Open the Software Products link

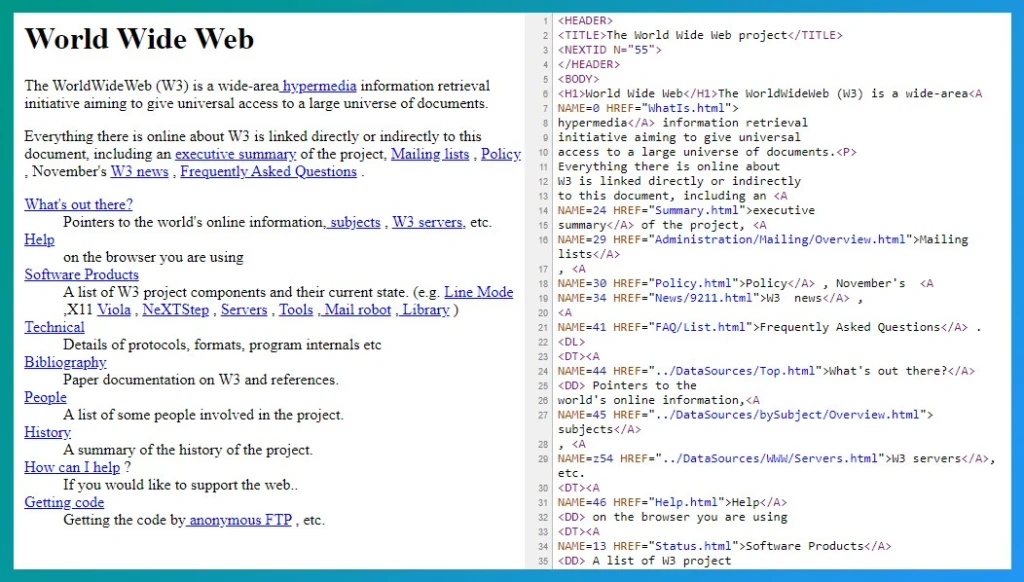(x=81, y=275)
